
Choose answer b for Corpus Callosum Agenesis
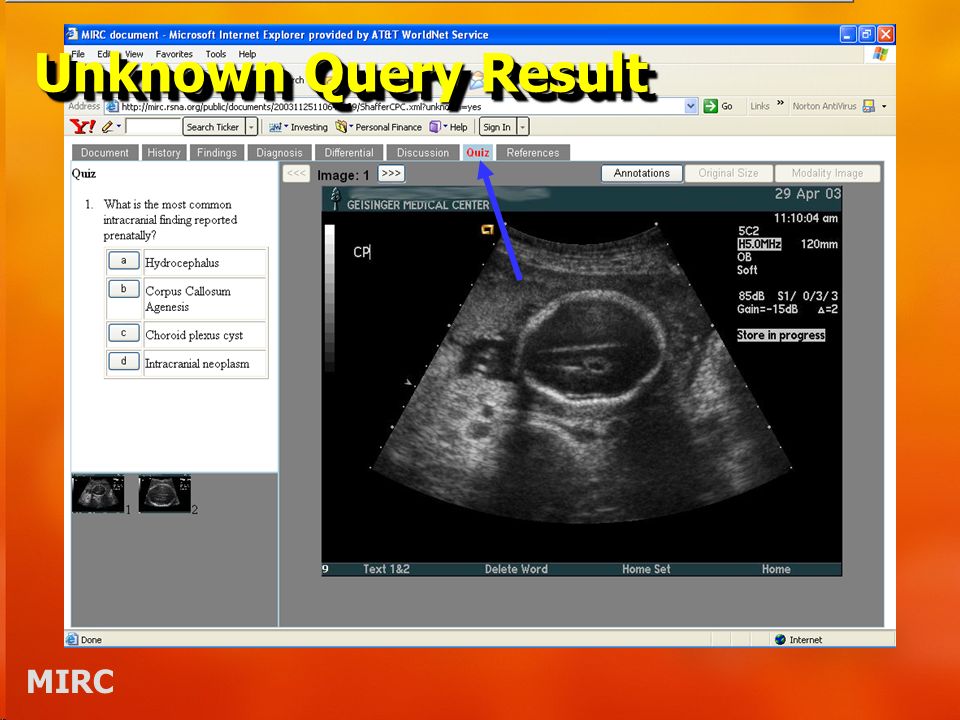124,288
